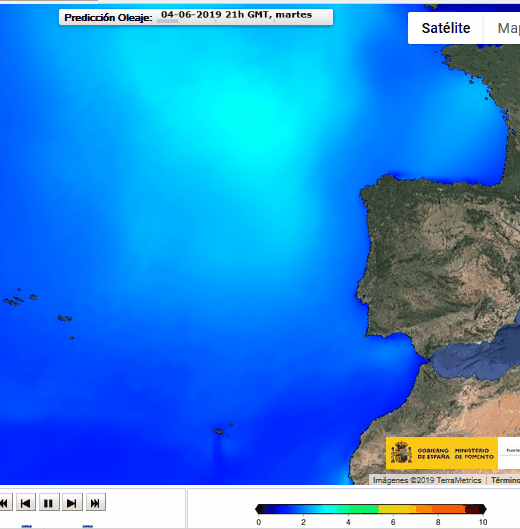Viewport: 520px width, 529px height.
Task: Click the Imágenes ©2019 TerraMetrics attribution
Action: 427,480
